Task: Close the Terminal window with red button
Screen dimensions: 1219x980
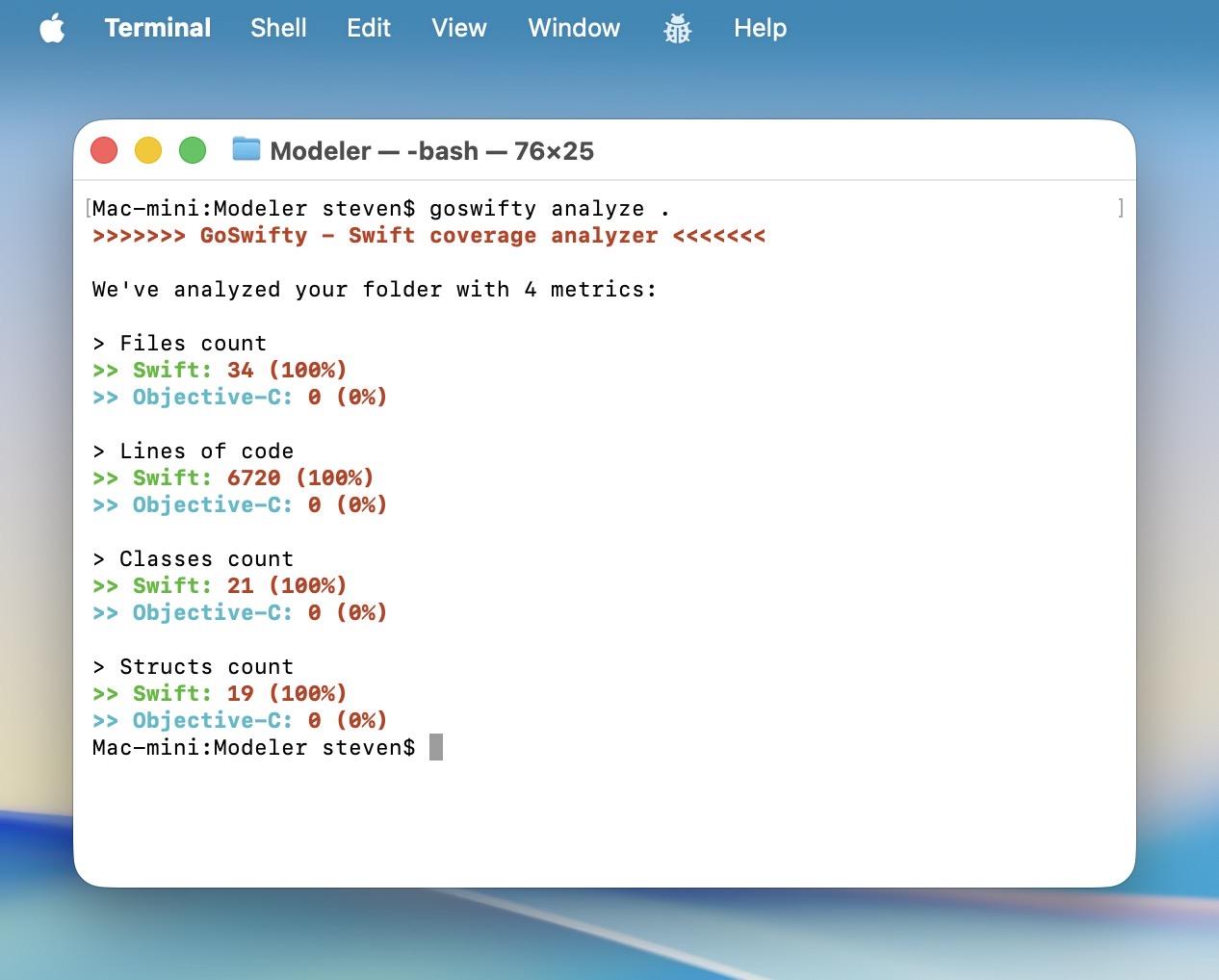Action: [104, 150]
